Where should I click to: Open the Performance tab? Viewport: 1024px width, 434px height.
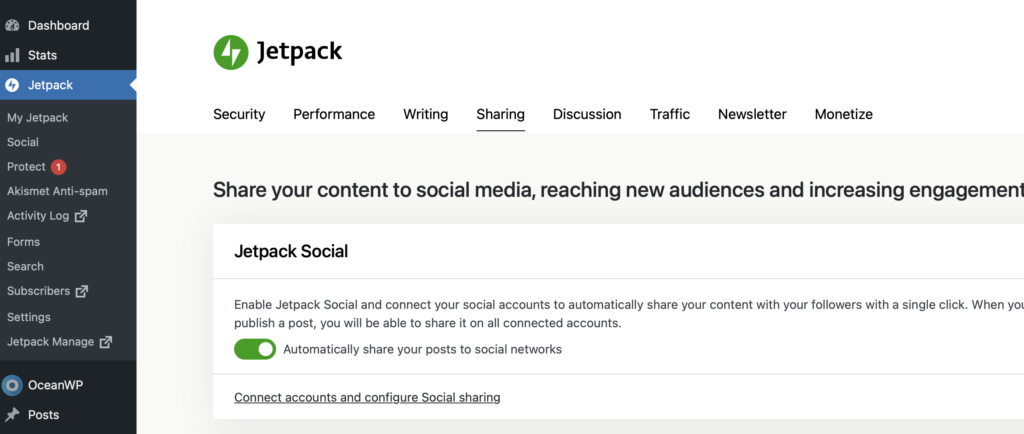click(x=334, y=114)
